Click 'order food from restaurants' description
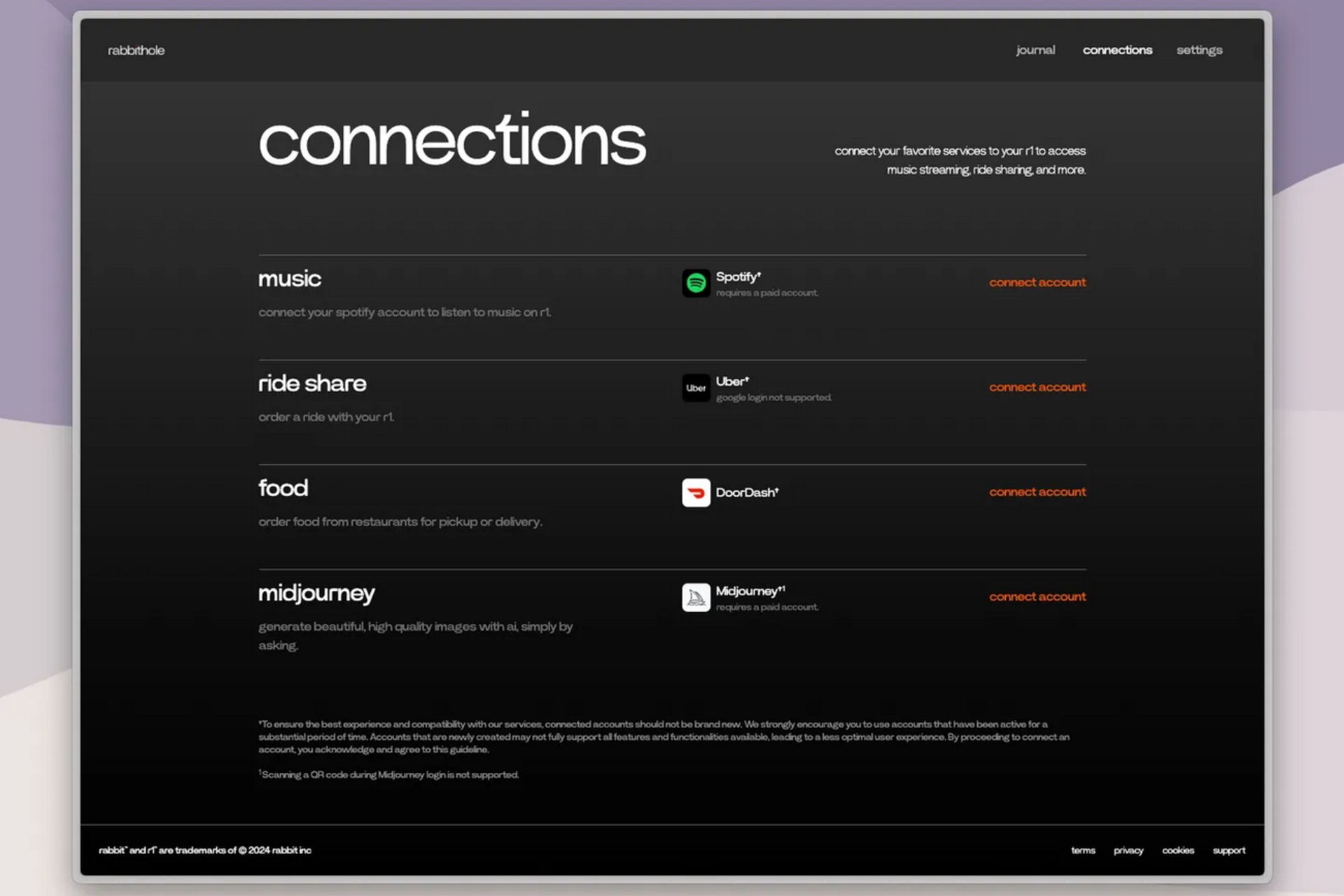The image size is (1344, 896). coord(400,521)
